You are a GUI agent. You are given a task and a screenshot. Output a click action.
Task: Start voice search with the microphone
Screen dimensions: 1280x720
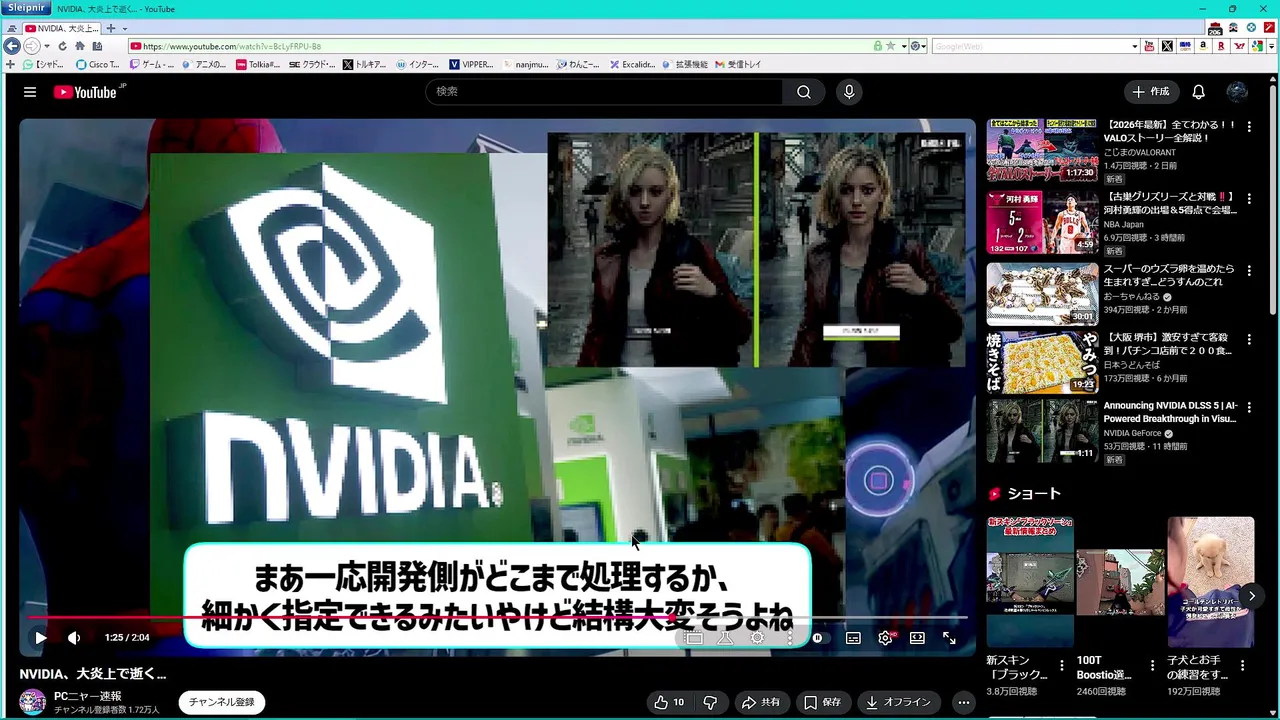(849, 92)
